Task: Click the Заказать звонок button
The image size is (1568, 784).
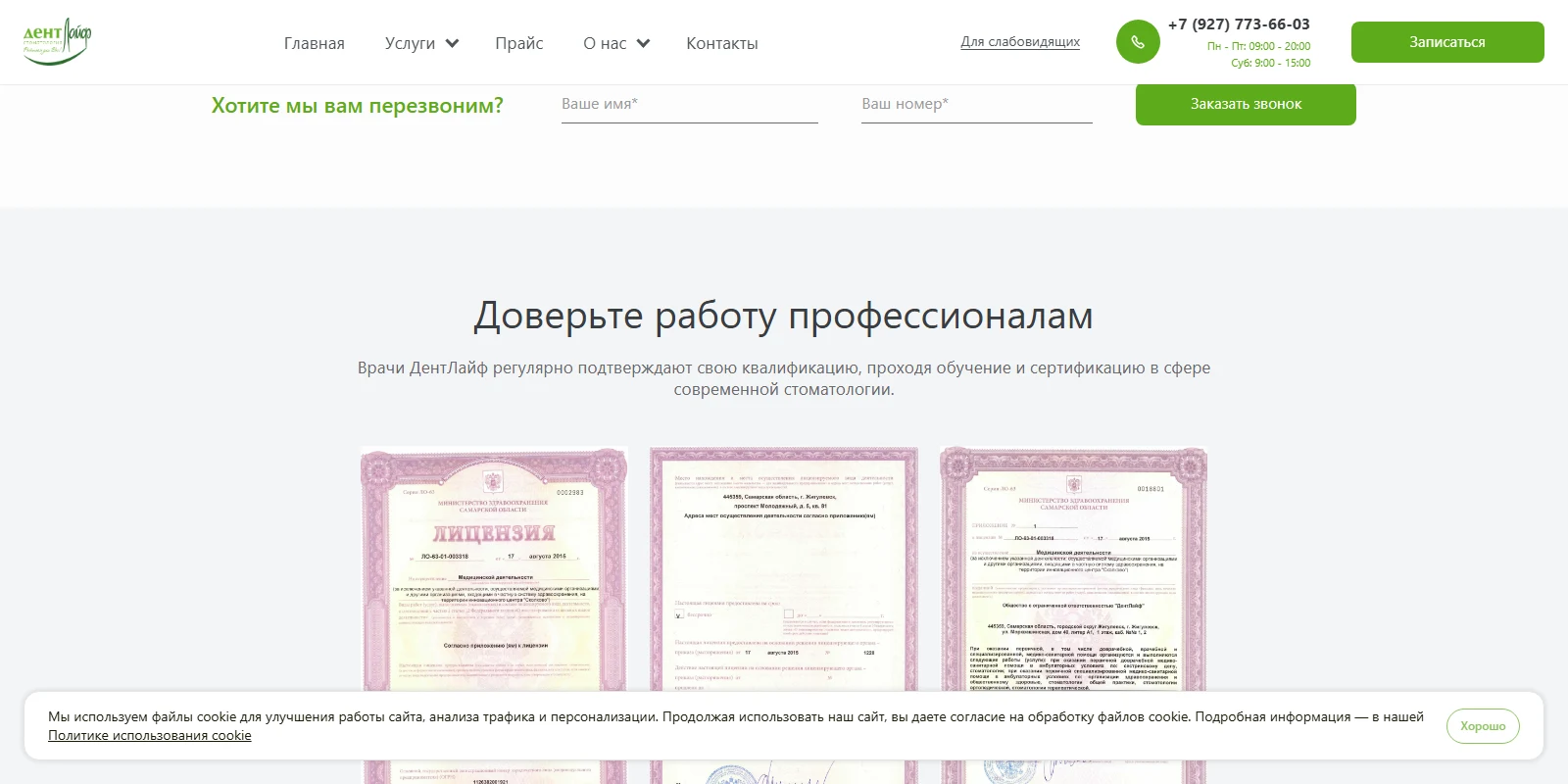Action: click(x=1246, y=104)
